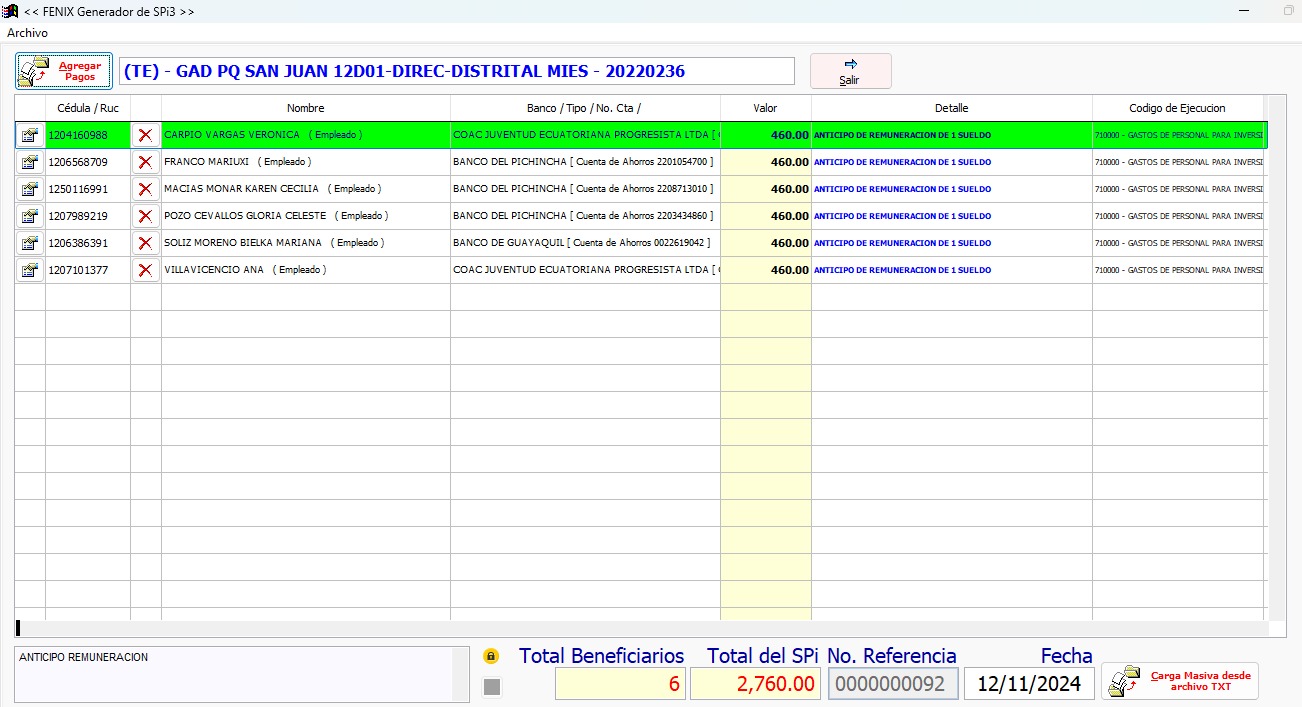
Task: Edit the Soliz Moreno Bielka Mariana record
Action: [30, 243]
